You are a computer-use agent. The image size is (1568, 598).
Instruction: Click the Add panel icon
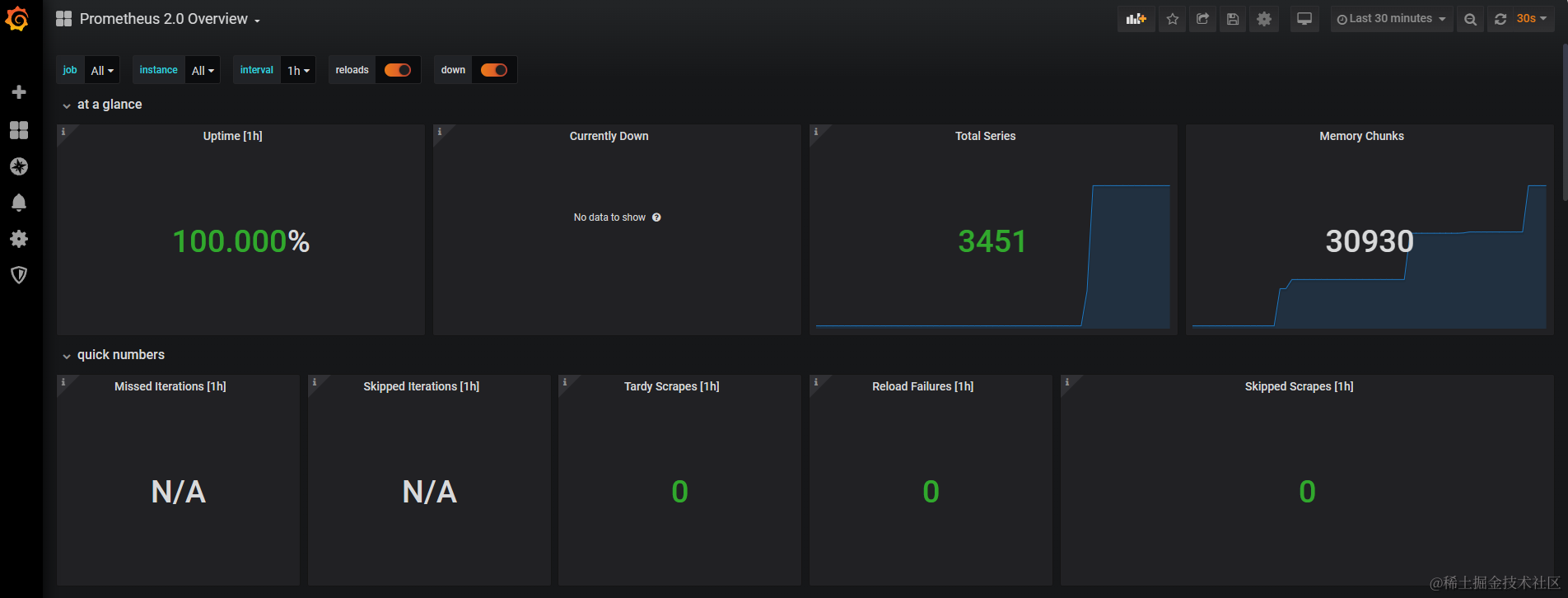pos(1136,19)
